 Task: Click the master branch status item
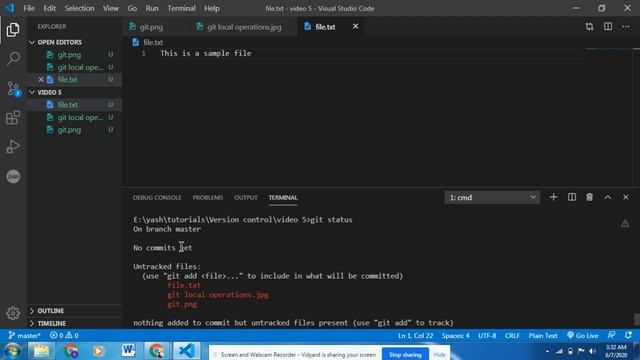(24, 336)
